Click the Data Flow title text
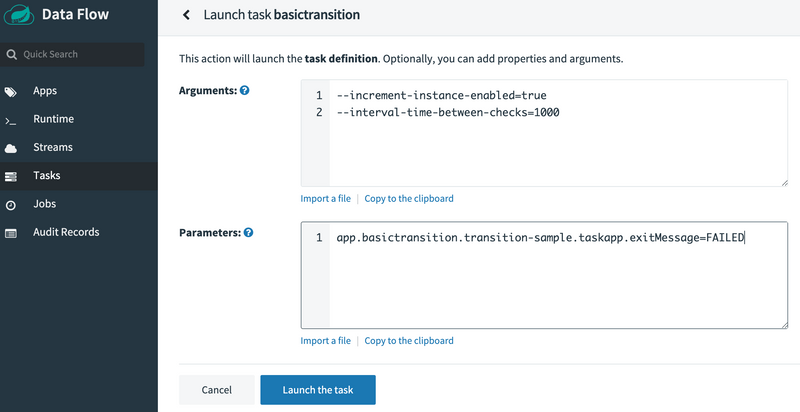The image size is (800, 412). 75,14
